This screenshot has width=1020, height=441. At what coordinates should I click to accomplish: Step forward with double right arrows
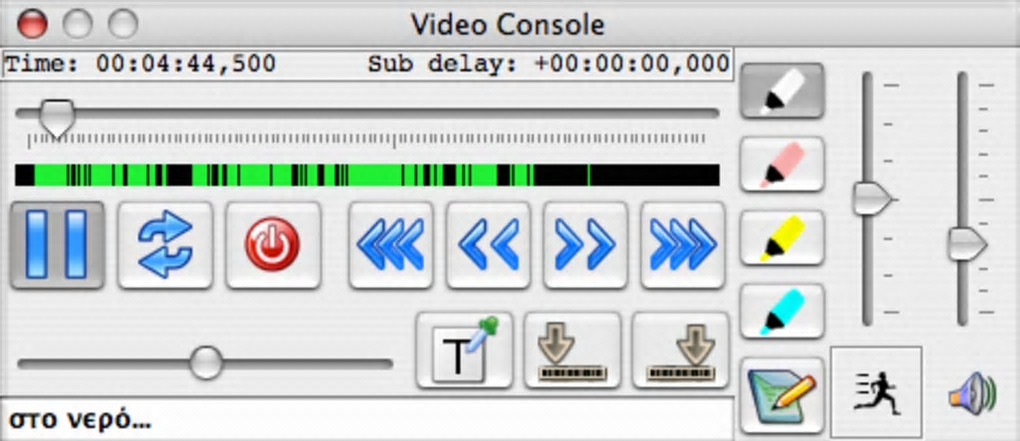[585, 245]
